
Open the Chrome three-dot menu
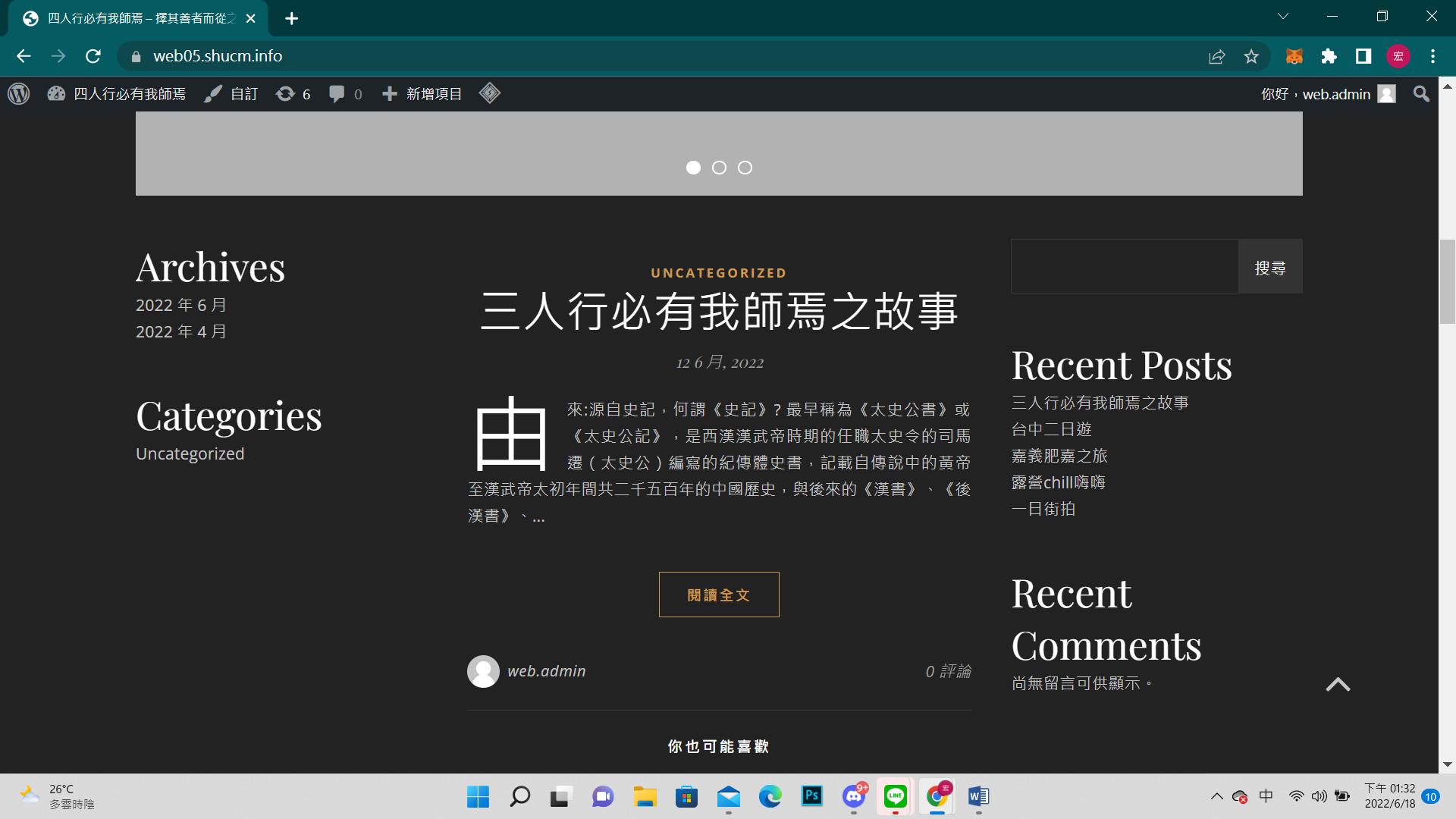coord(1432,56)
